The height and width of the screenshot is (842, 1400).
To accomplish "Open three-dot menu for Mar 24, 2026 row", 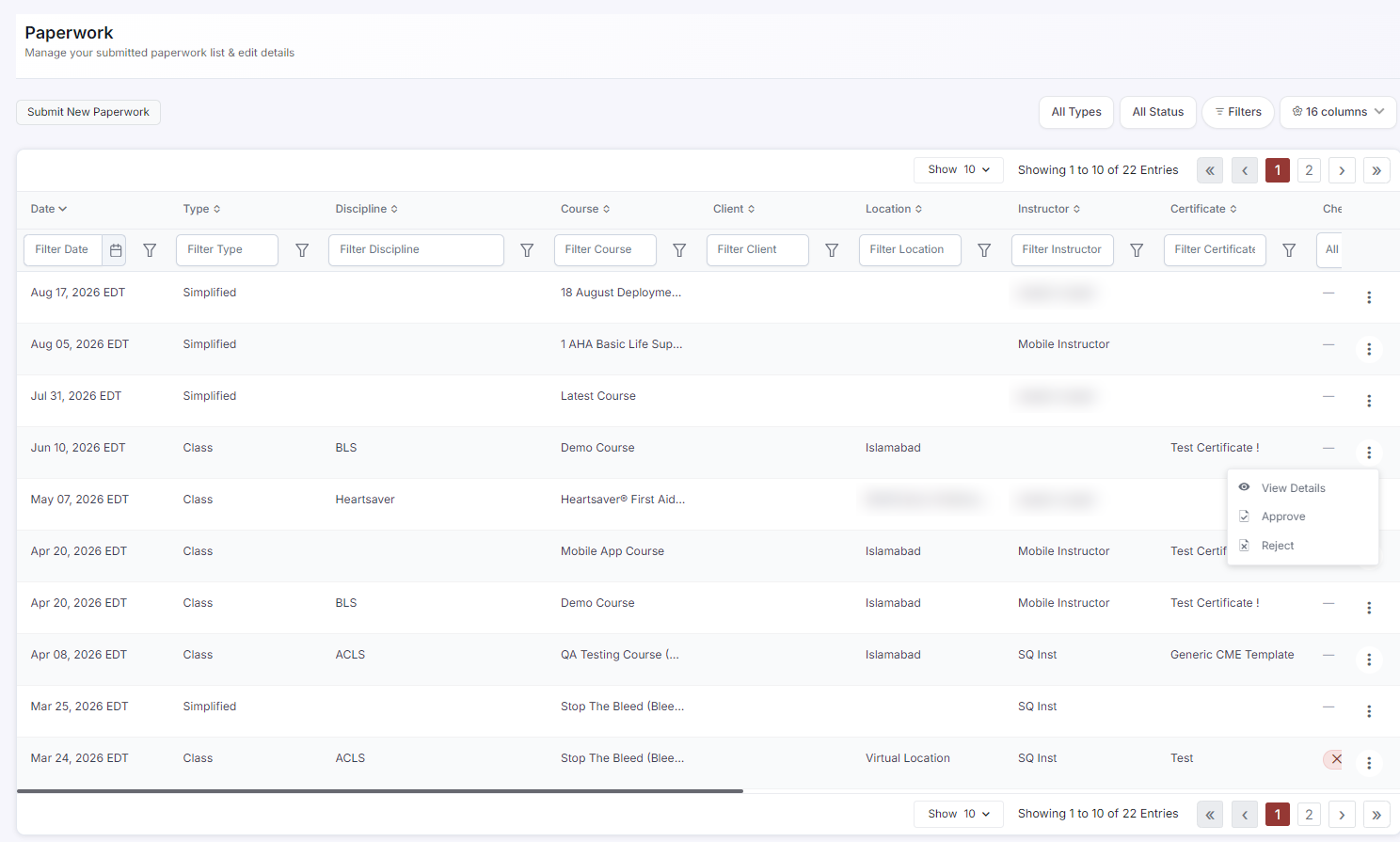I will [1369, 763].
